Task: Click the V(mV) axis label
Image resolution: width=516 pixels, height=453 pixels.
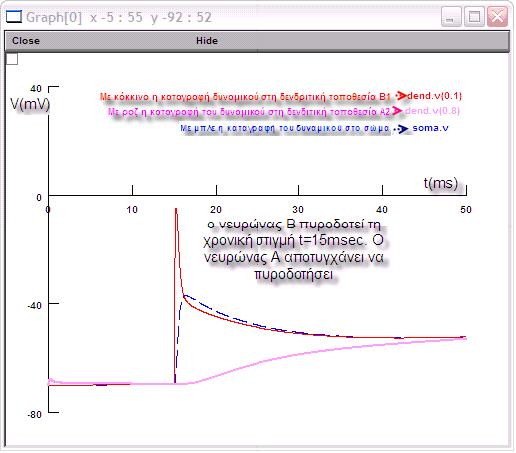Action: (30, 104)
